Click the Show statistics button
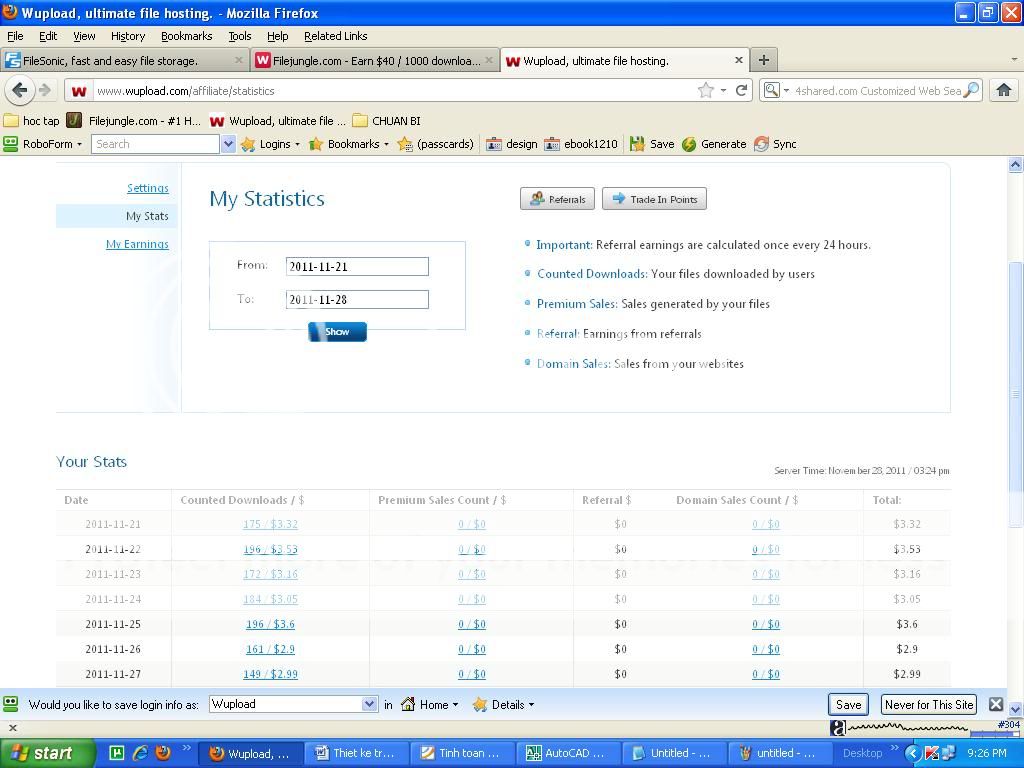Viewport: 1024px width, 768px height. pos(337,331)
